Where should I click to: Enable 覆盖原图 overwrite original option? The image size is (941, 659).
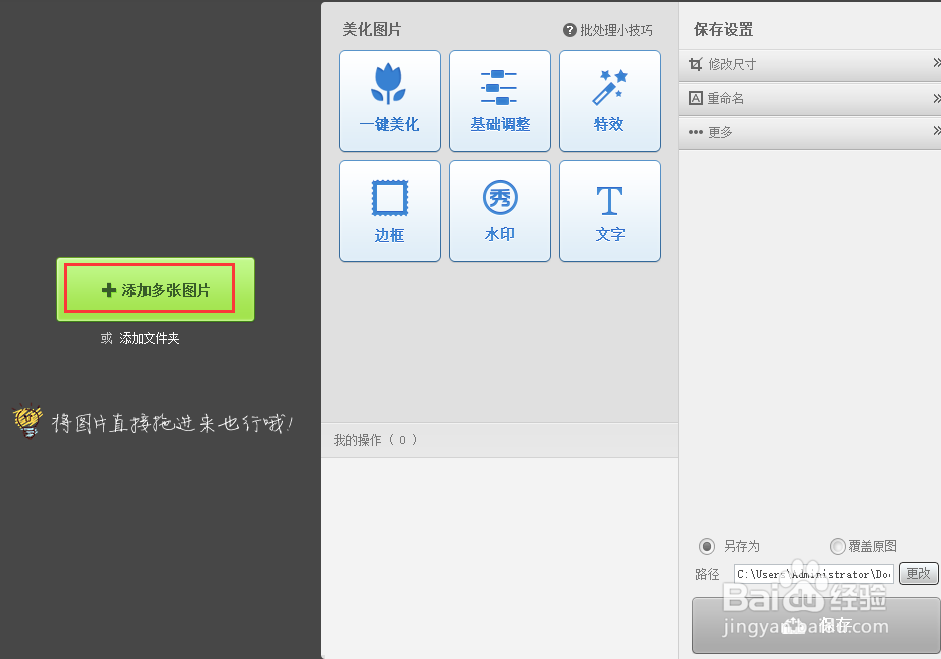(837, 546)
